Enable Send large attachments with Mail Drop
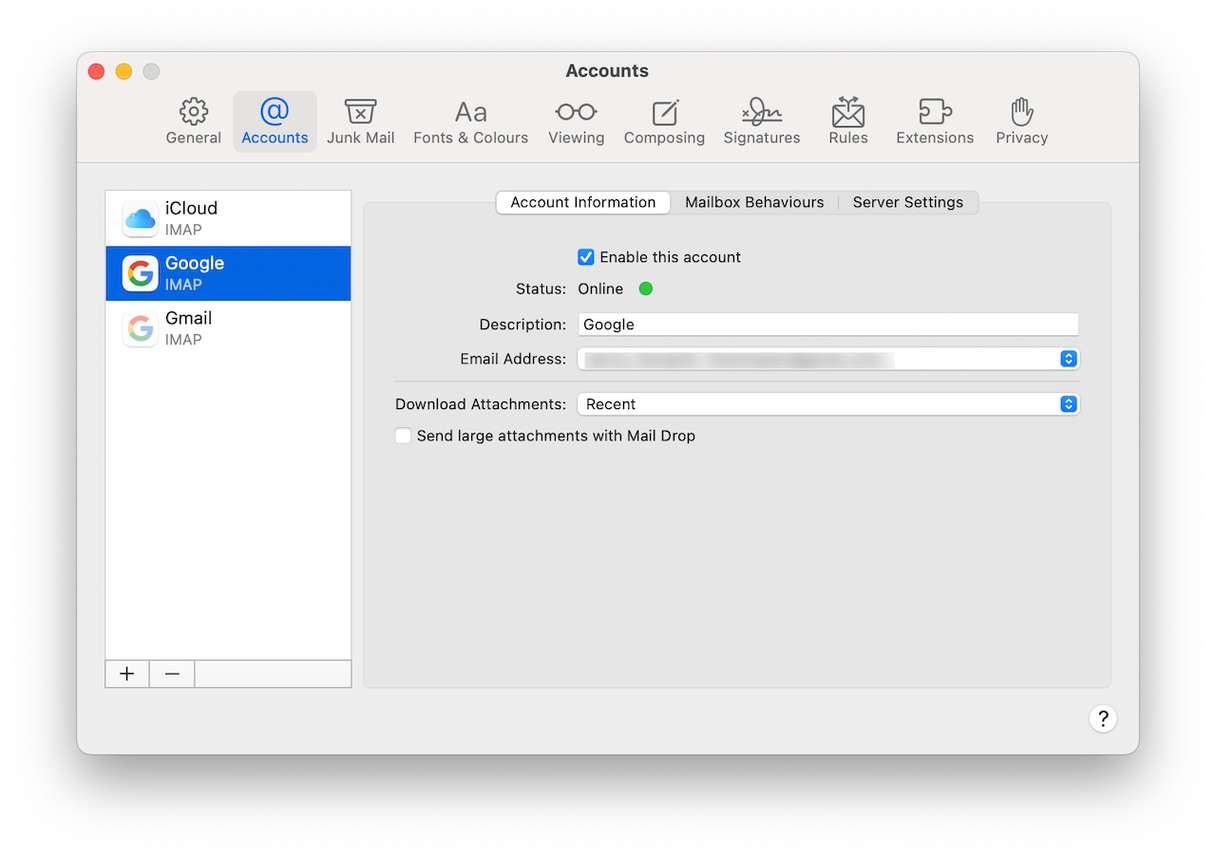1216x856 pixels. [x=403, y=436]
